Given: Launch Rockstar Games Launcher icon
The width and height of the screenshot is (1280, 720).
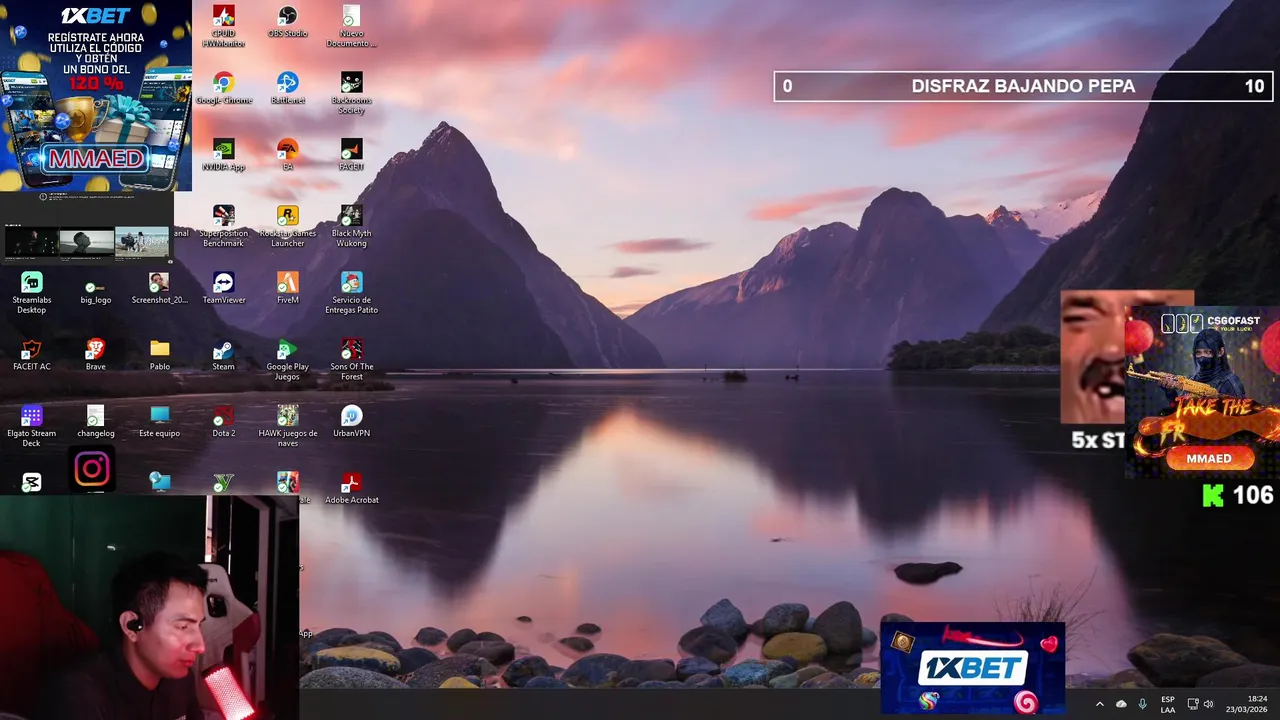Looking at the screenshot, I should (288, 226).
